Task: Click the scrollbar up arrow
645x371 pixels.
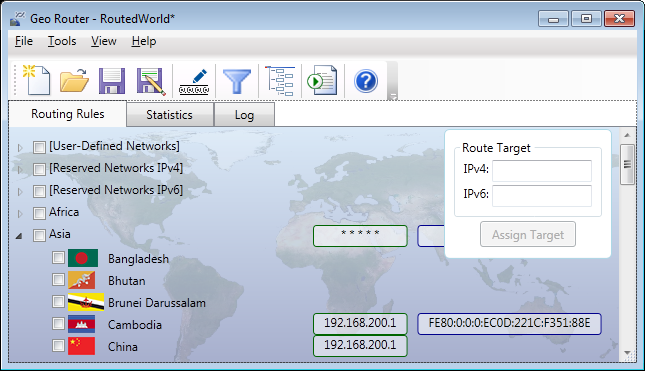Action: (x=627, y=135)
